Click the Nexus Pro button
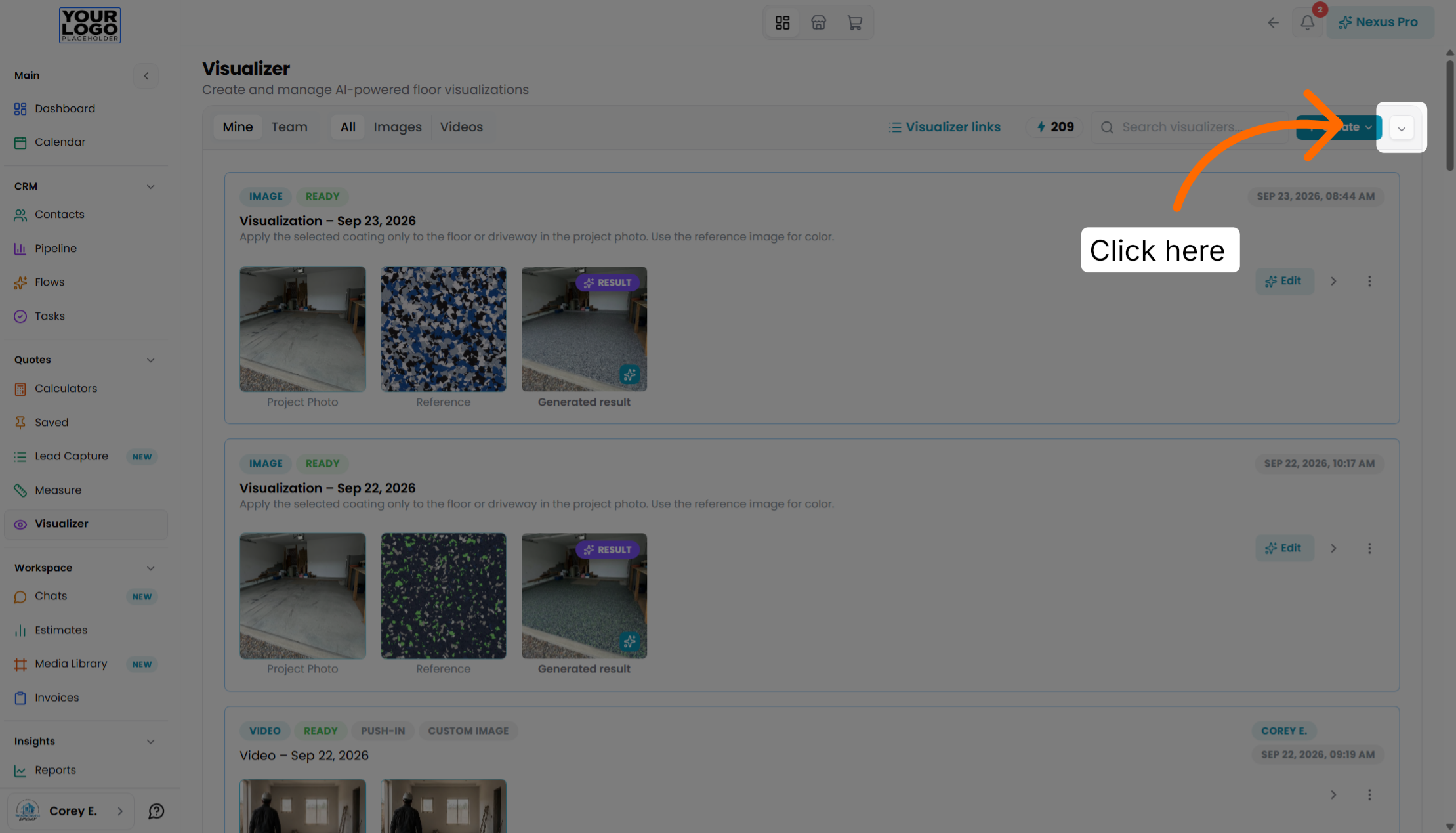 coord(1380,22)
